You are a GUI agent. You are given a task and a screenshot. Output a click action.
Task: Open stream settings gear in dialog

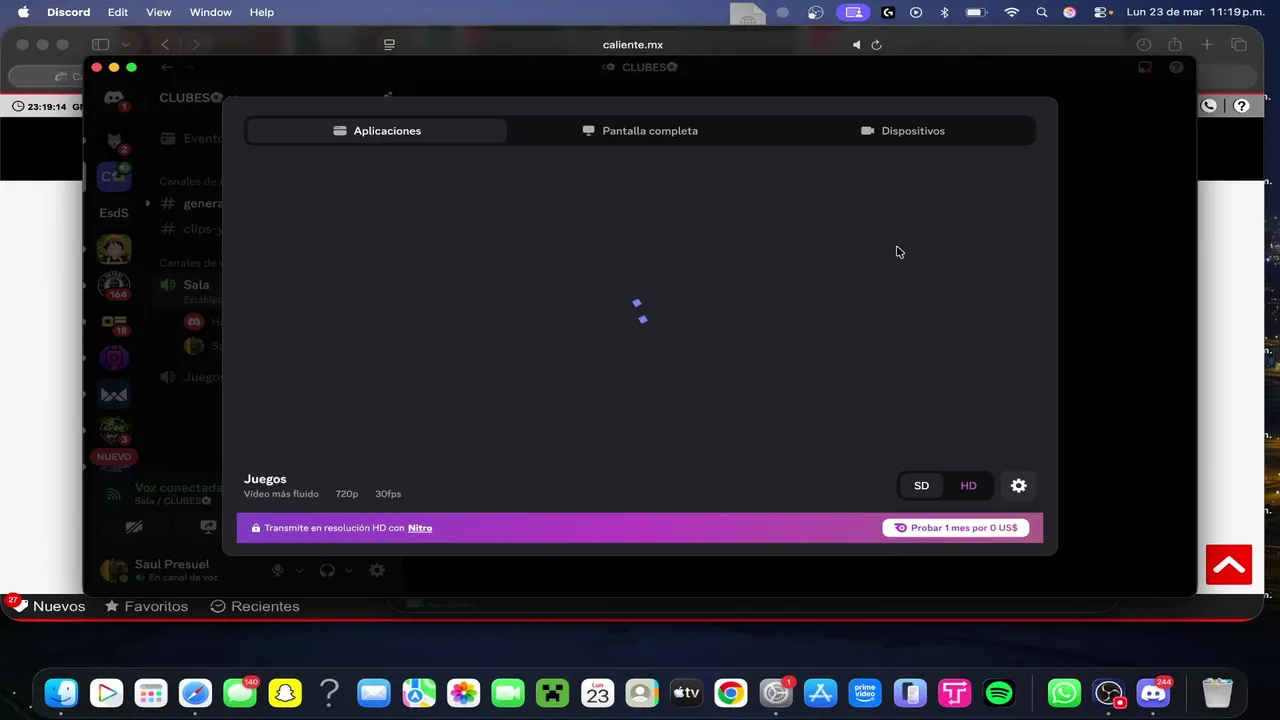pos(1018,486)
